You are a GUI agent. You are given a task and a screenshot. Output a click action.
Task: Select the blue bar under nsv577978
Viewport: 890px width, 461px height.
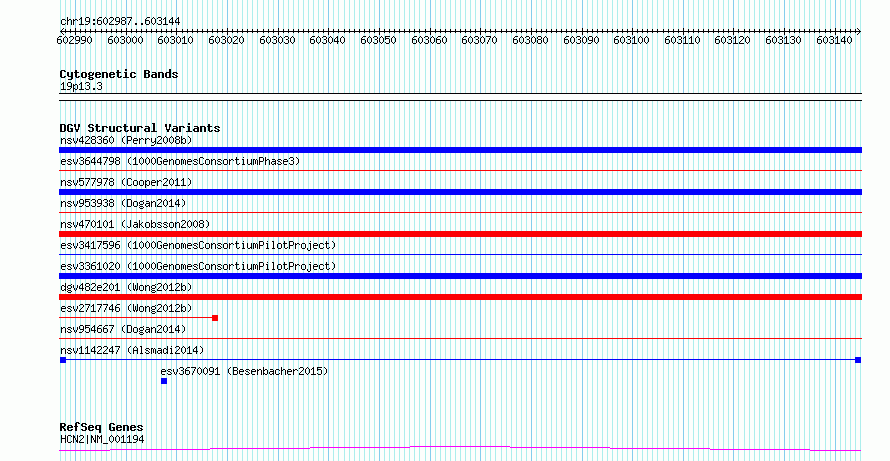pos(460,192)
